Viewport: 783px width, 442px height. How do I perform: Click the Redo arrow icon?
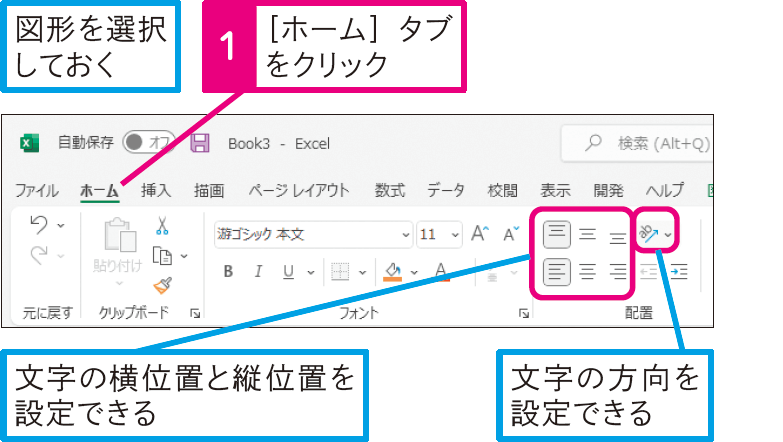tap(39, 255)
